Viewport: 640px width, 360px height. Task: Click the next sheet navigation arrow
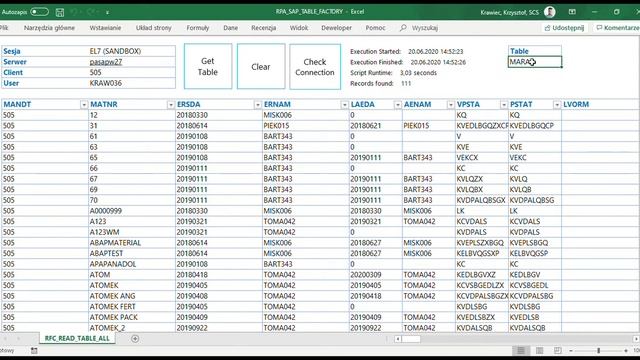point(18,338)
